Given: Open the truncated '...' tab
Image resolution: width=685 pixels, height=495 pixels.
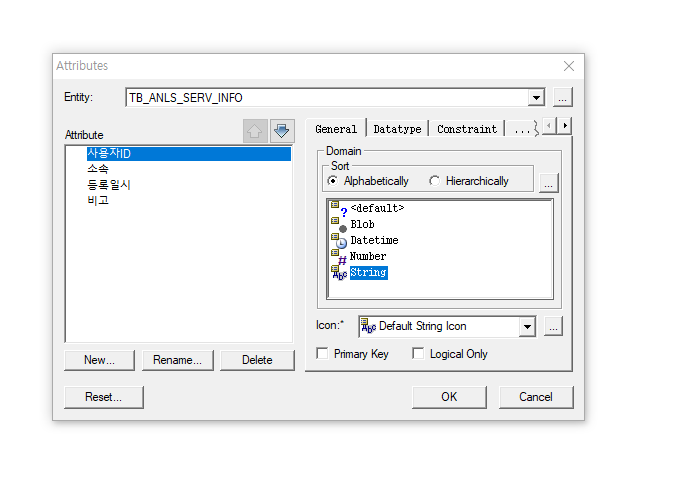Looking at the screenshot, I should coord(522,129).
